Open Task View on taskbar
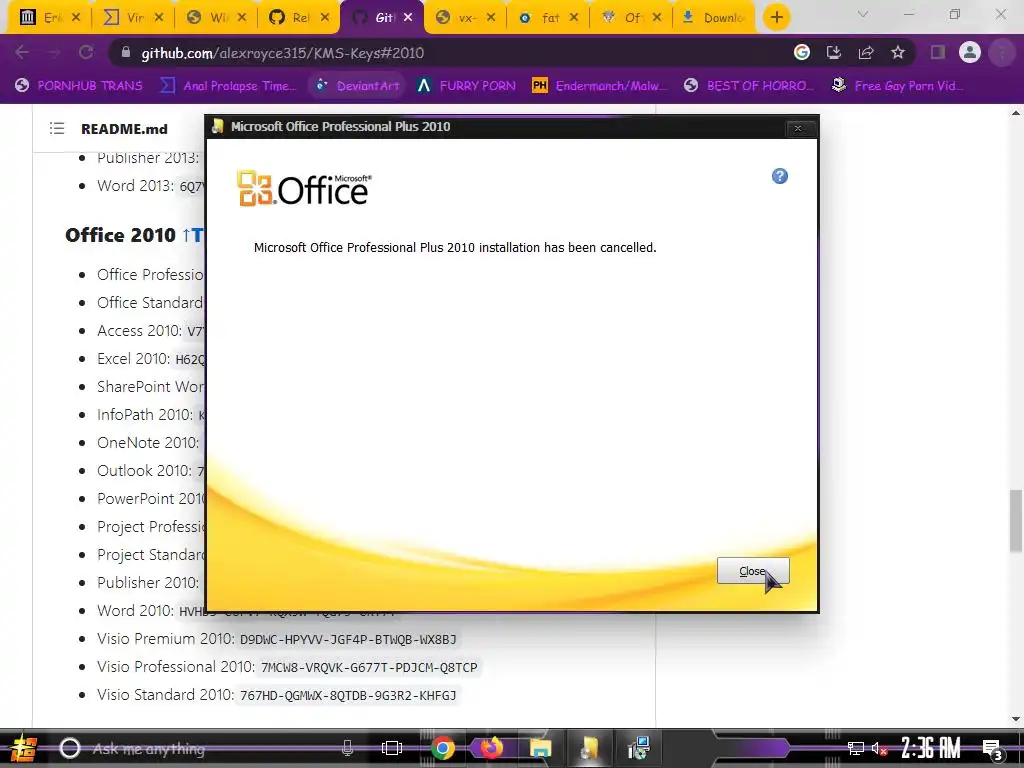Viewport: 1024px width, 768px height. click(x=392, y=748)
